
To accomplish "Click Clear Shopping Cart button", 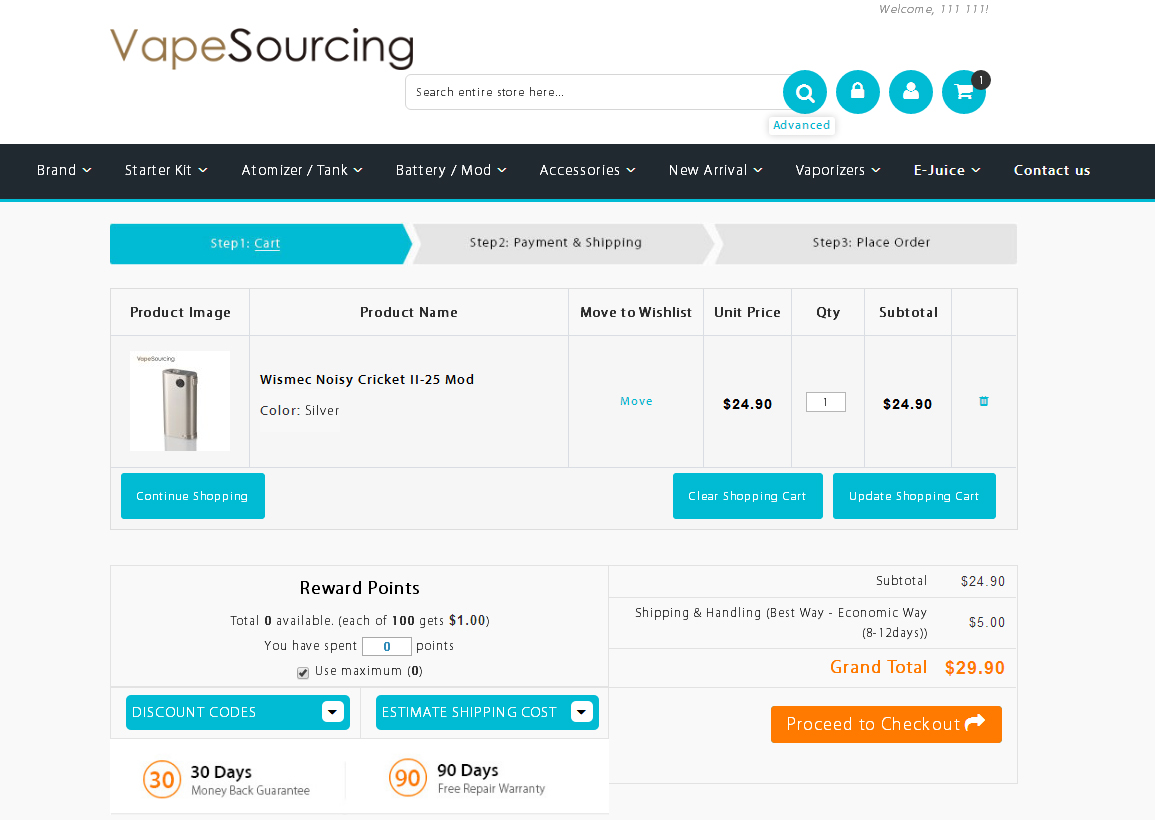I will click(x=747, y=496).
